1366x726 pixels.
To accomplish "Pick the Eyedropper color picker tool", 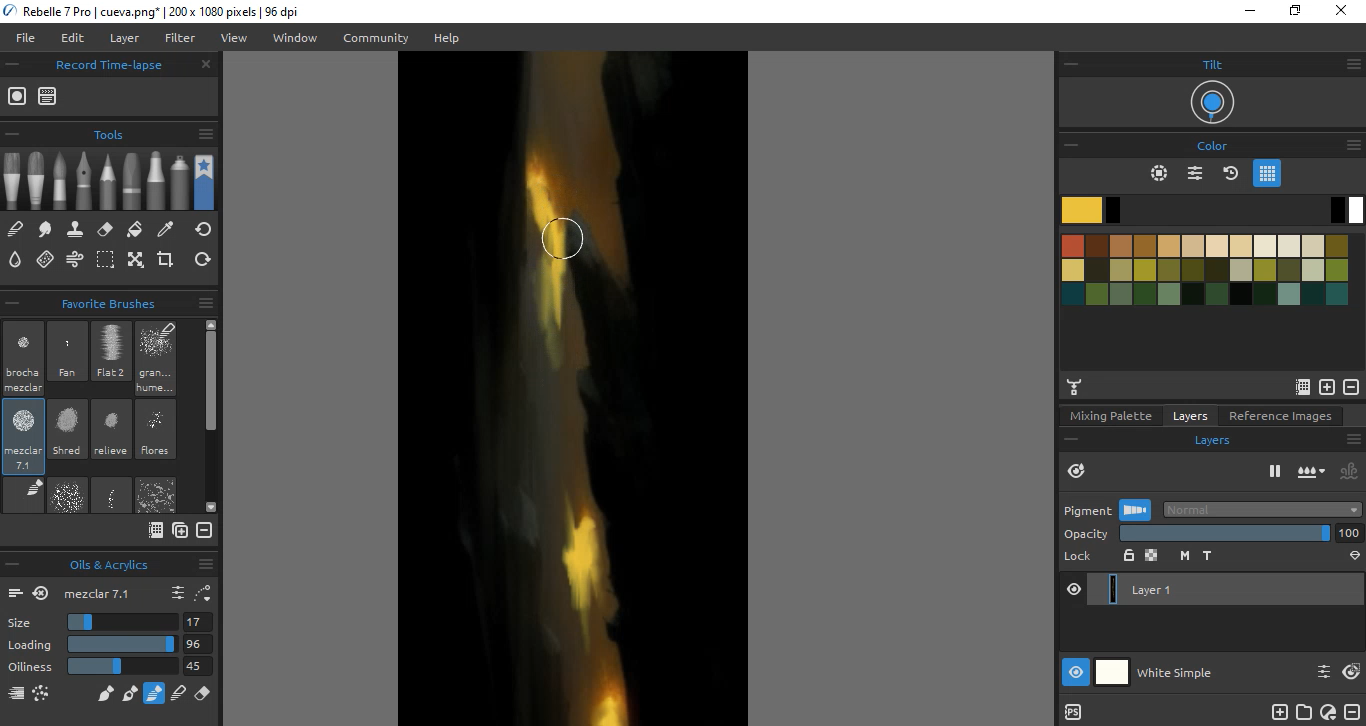I will [x=165, y=229].
